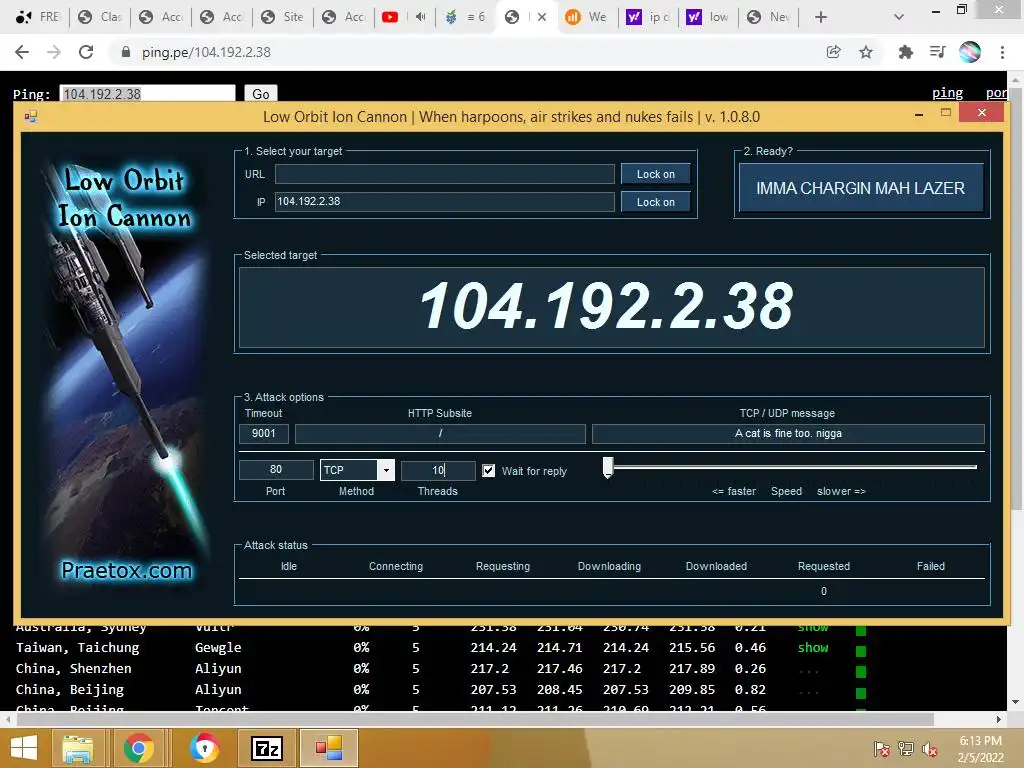This screenshot has height=768, width=1024.
Task: Go back using the browser back arrow
Action: (22, 52)
